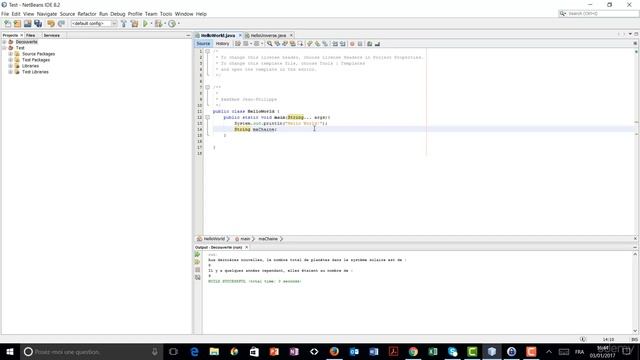Click the Start Macro Recording red icon
This screenshot has height=360, width=640.
[352, 44]
